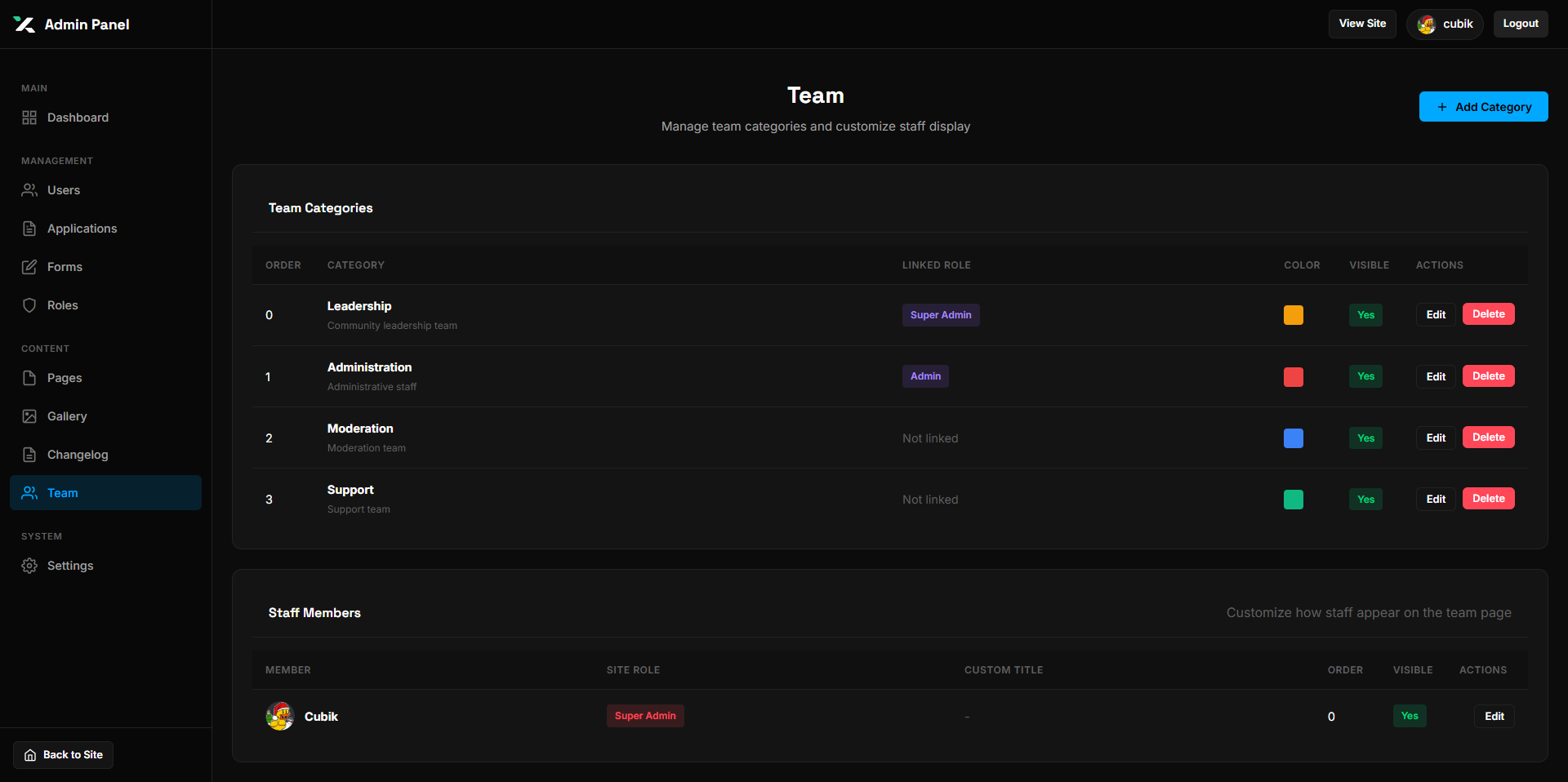Edit the Leadership category

(x=1436, y=315)
